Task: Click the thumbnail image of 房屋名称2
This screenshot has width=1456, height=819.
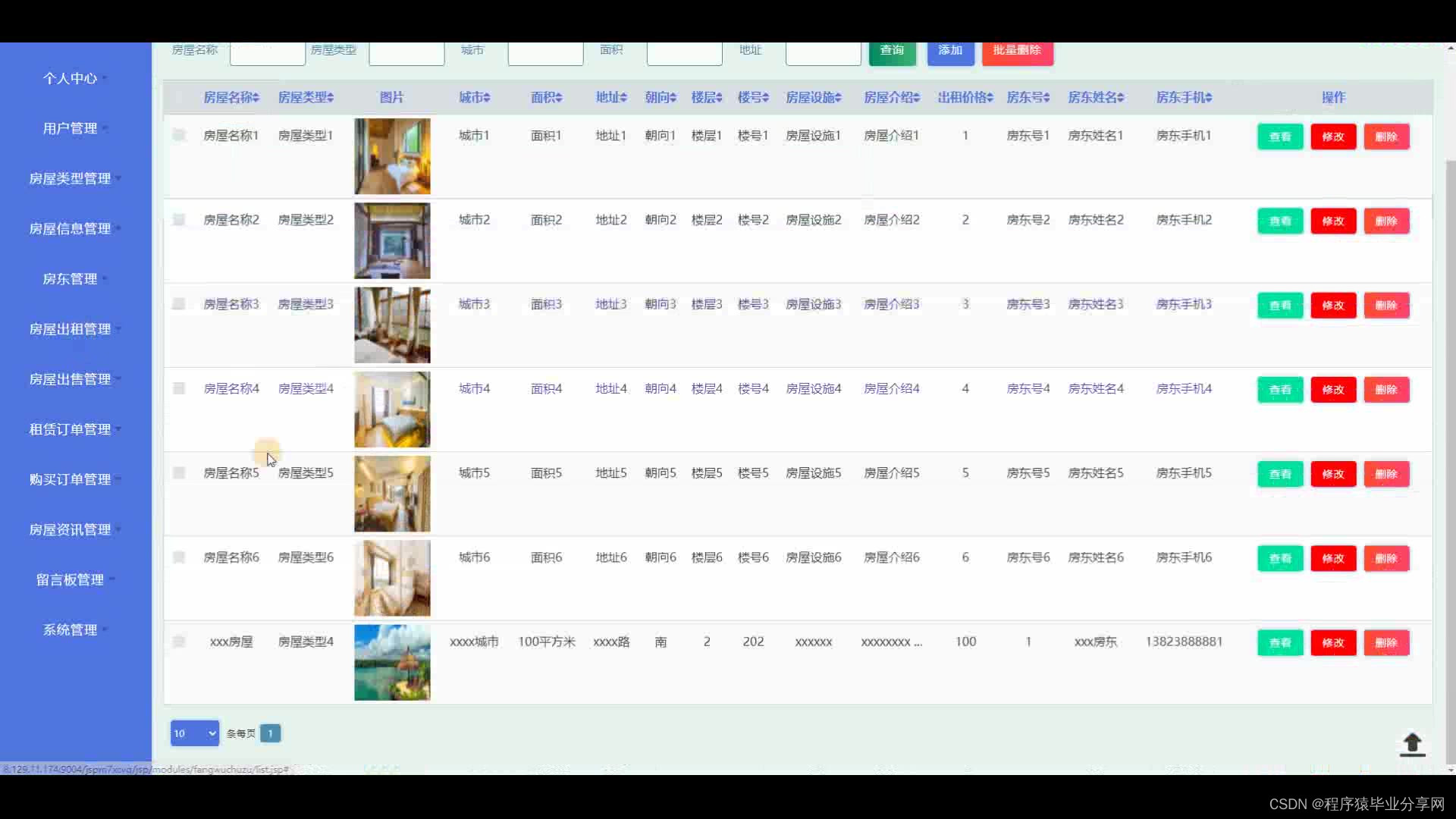Action: (x=392, y=240)
